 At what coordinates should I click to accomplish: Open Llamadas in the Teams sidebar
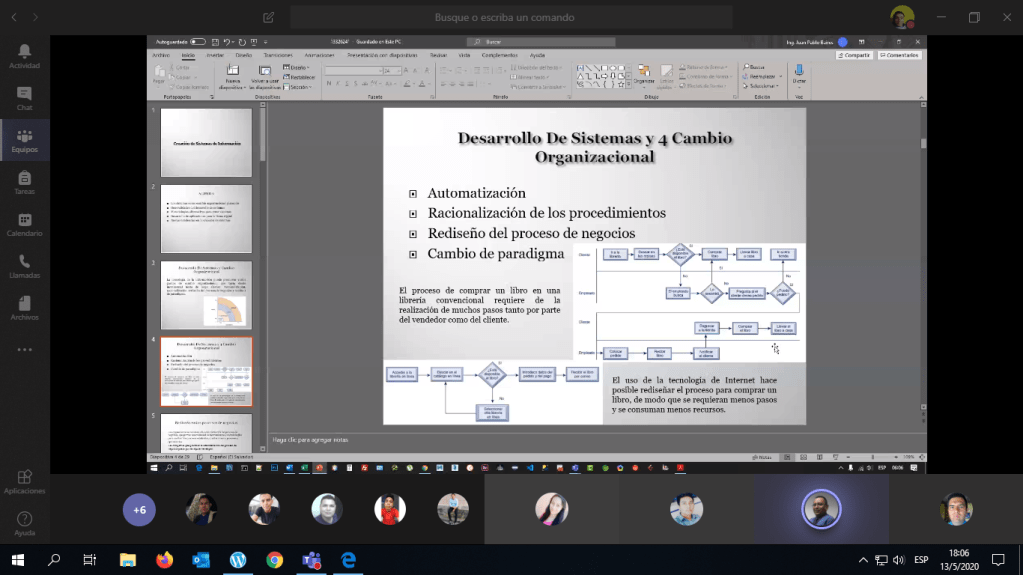point(24,266)
